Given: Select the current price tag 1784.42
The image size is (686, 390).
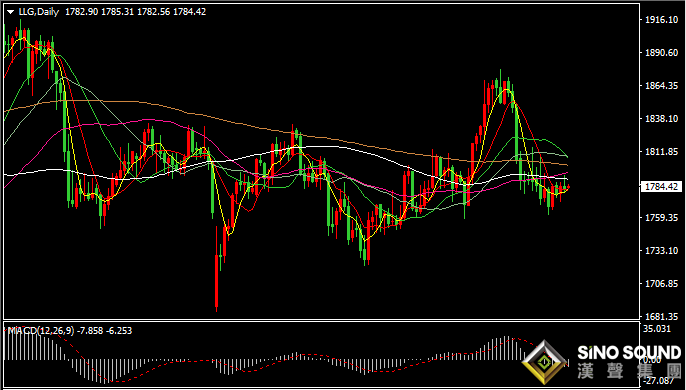Looking at the screenshot, I should click(662, 186).
